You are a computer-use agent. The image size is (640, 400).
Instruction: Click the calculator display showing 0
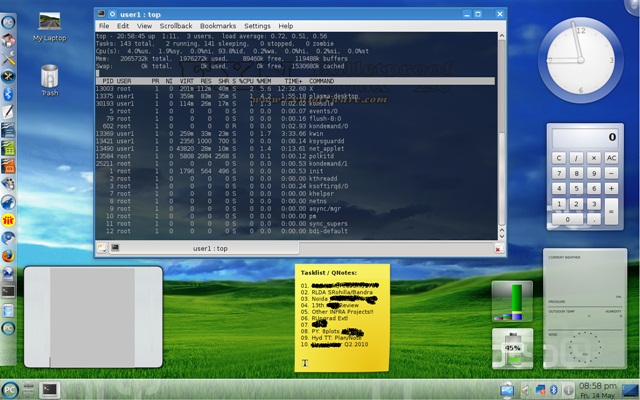click(x=585, y=138)
